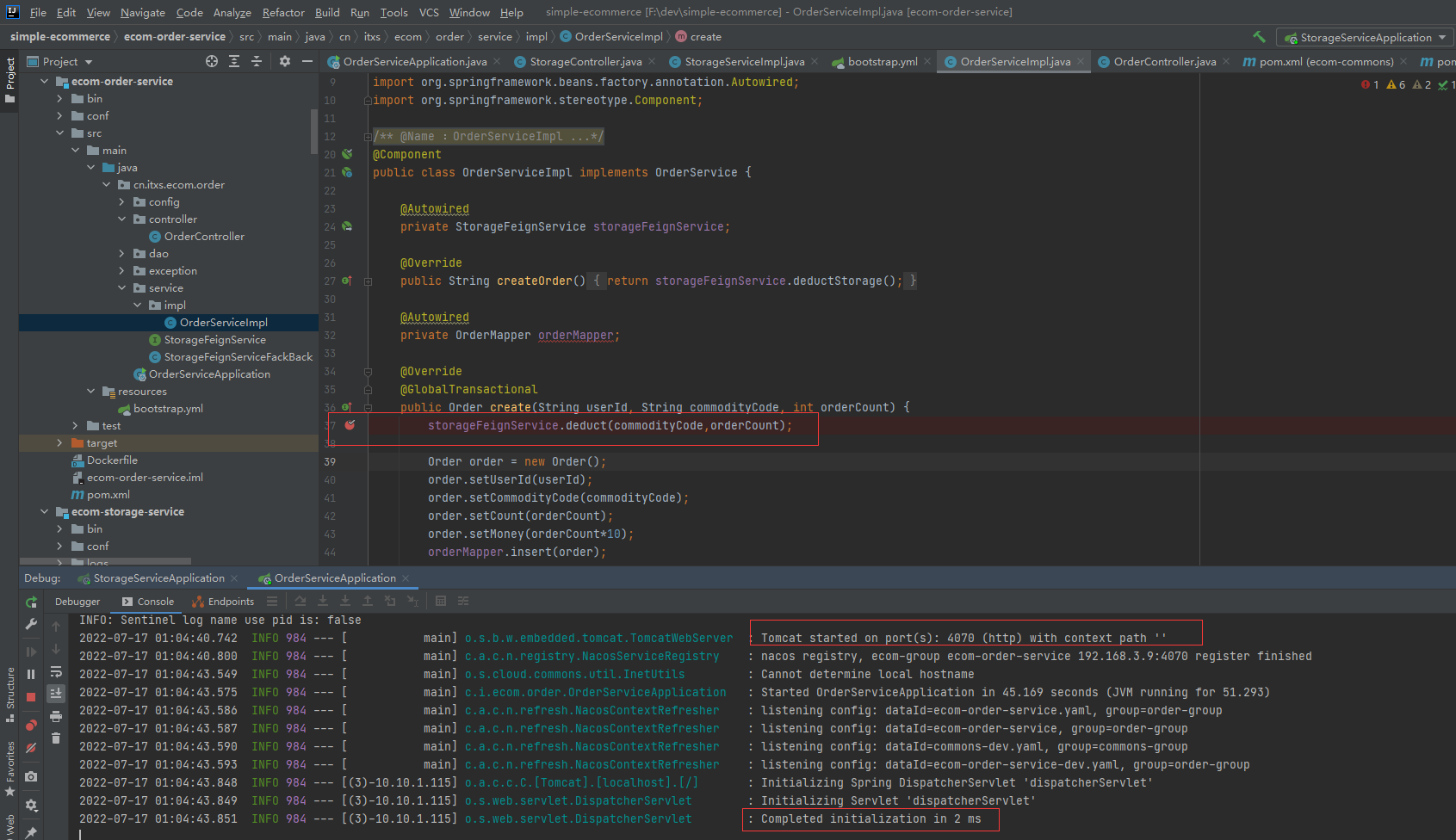The width and height of the screenshot is (1456, 840).
Task: Print console output with printer icon
Action: point(56,716)
